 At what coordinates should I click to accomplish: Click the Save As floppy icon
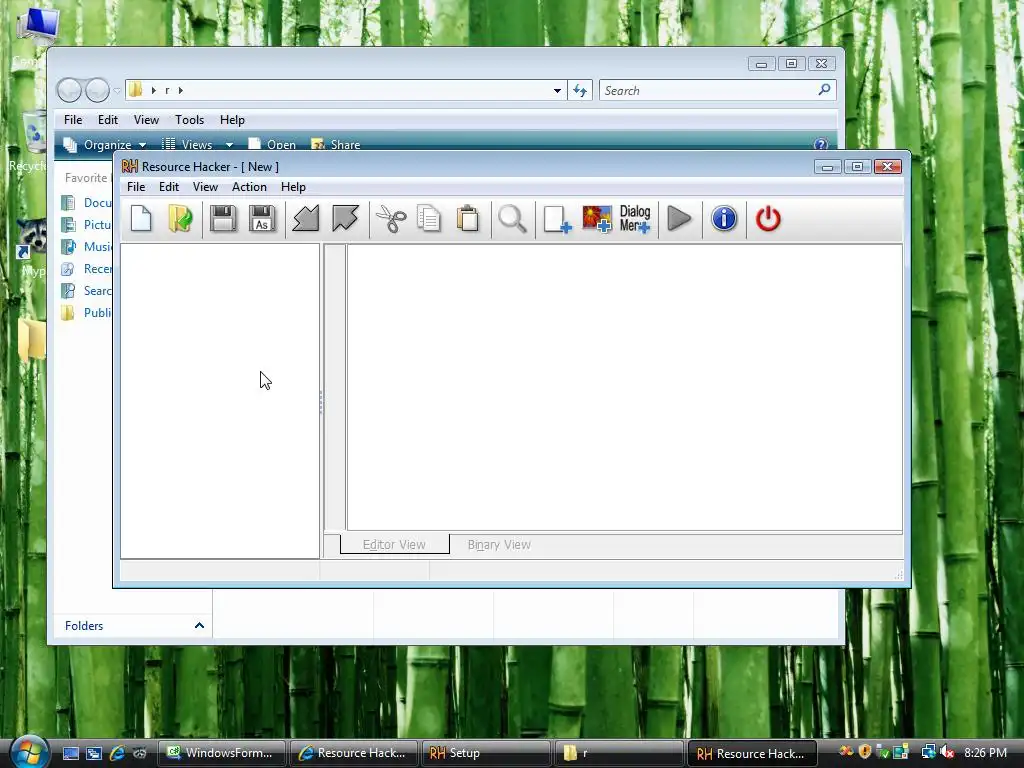(x=262, y=219)
